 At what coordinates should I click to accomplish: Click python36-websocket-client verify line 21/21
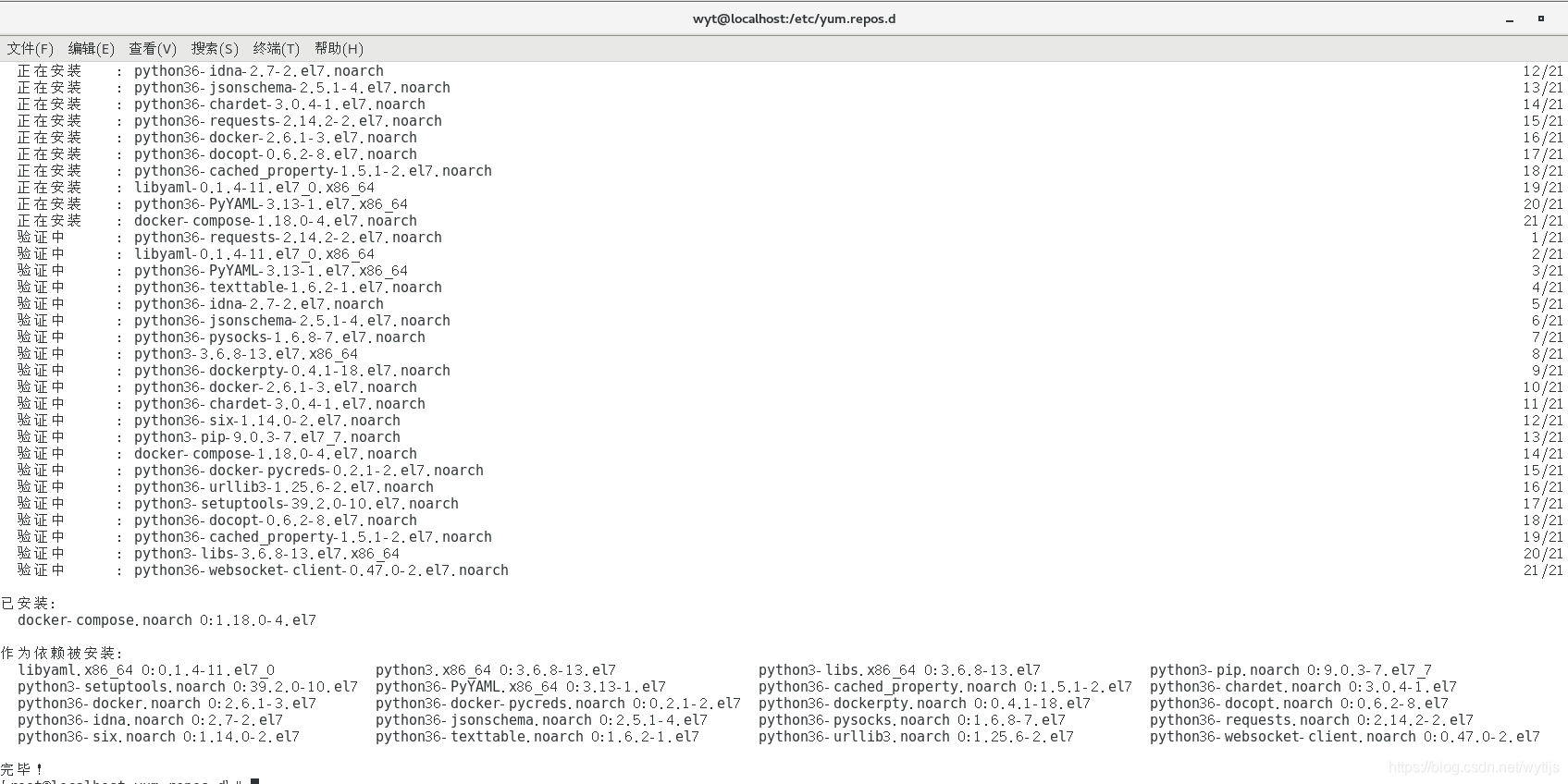(790, 570)
